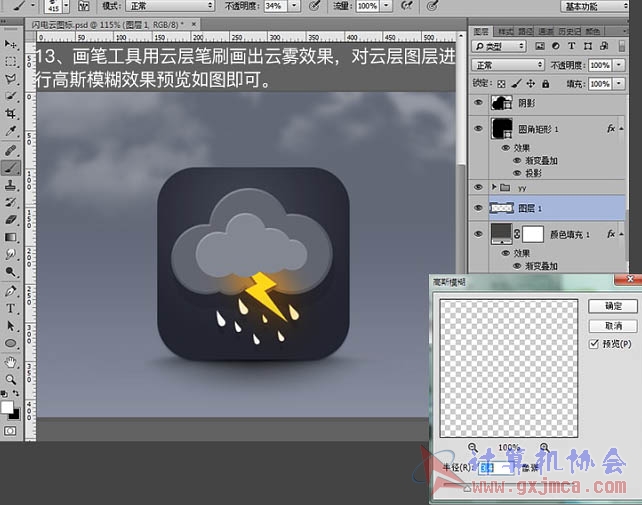This screenshot has height=505, width=642.
Task: Open layer opacity 100% arrow
Action: tap(619, 65)
